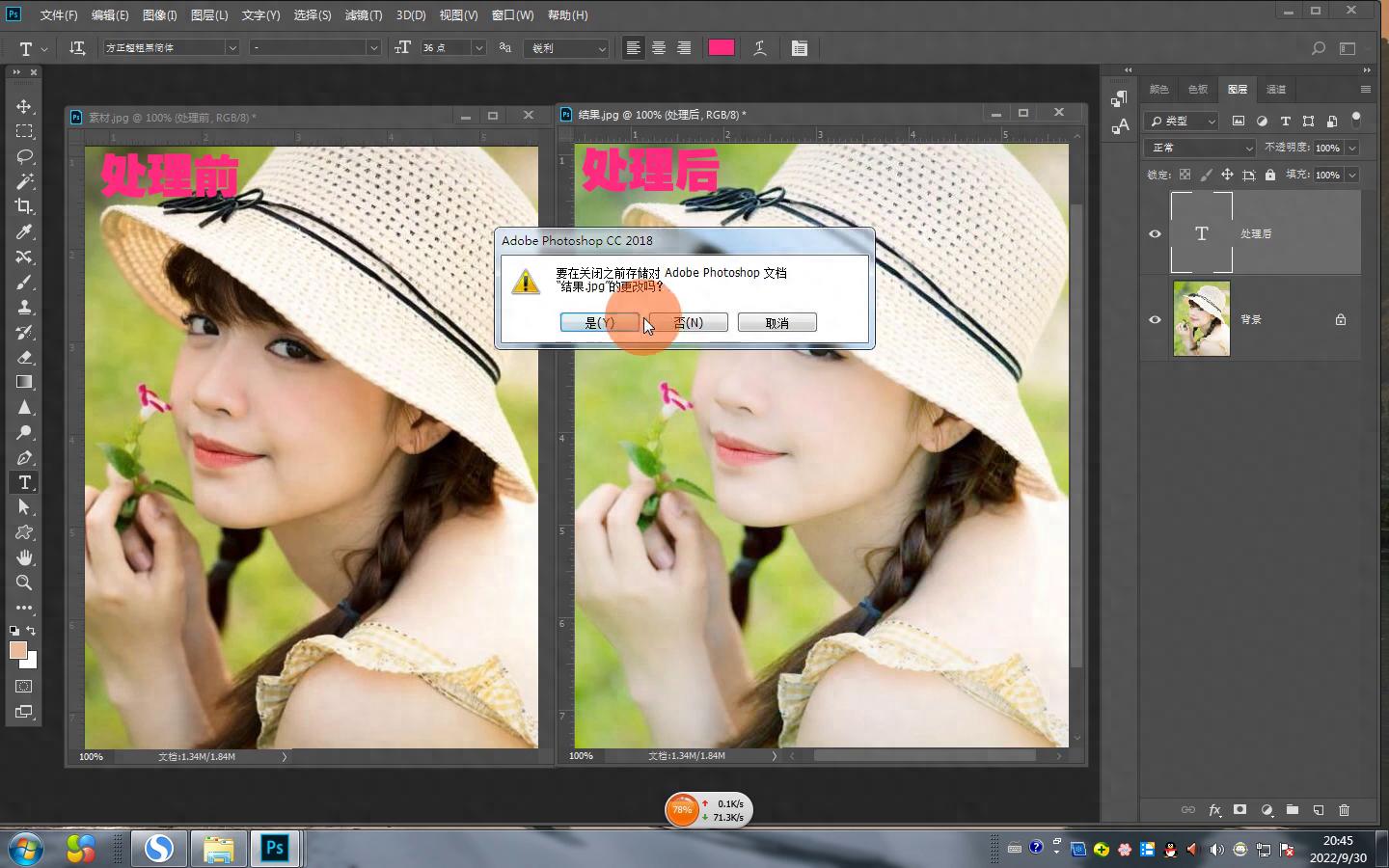
Task: Select the Lasso tool
Action: pyautogui.click(x=25, y=156)
